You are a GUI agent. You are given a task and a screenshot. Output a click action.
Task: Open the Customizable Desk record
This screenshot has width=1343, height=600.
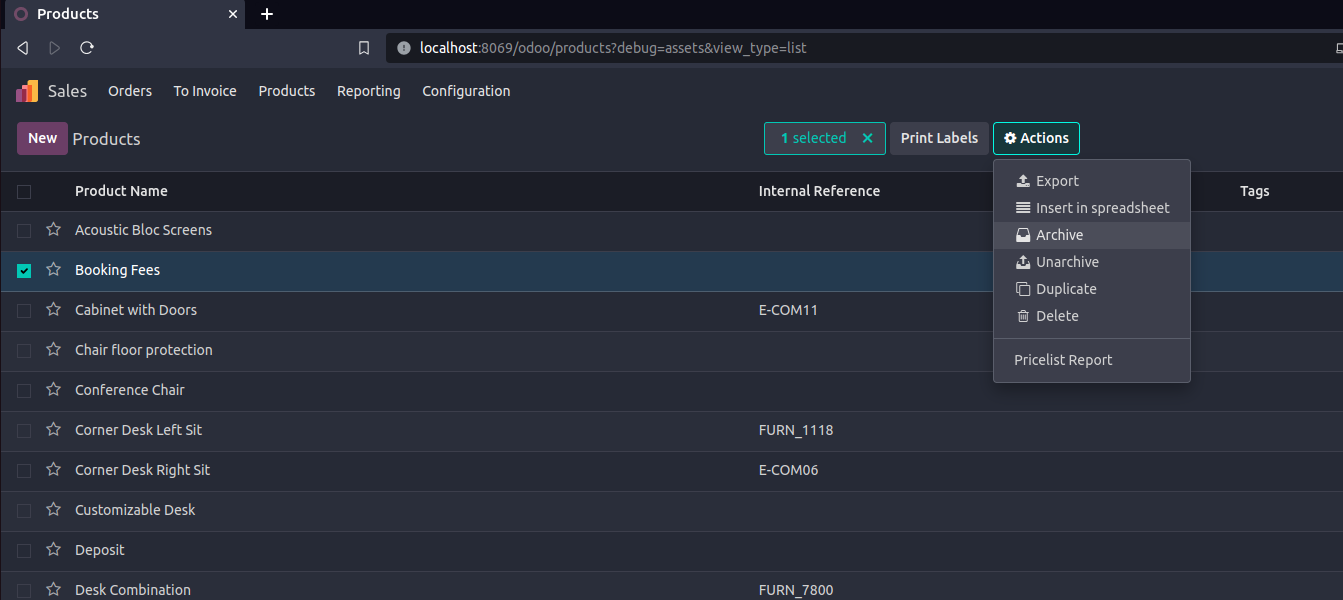(x=135, y=510)
